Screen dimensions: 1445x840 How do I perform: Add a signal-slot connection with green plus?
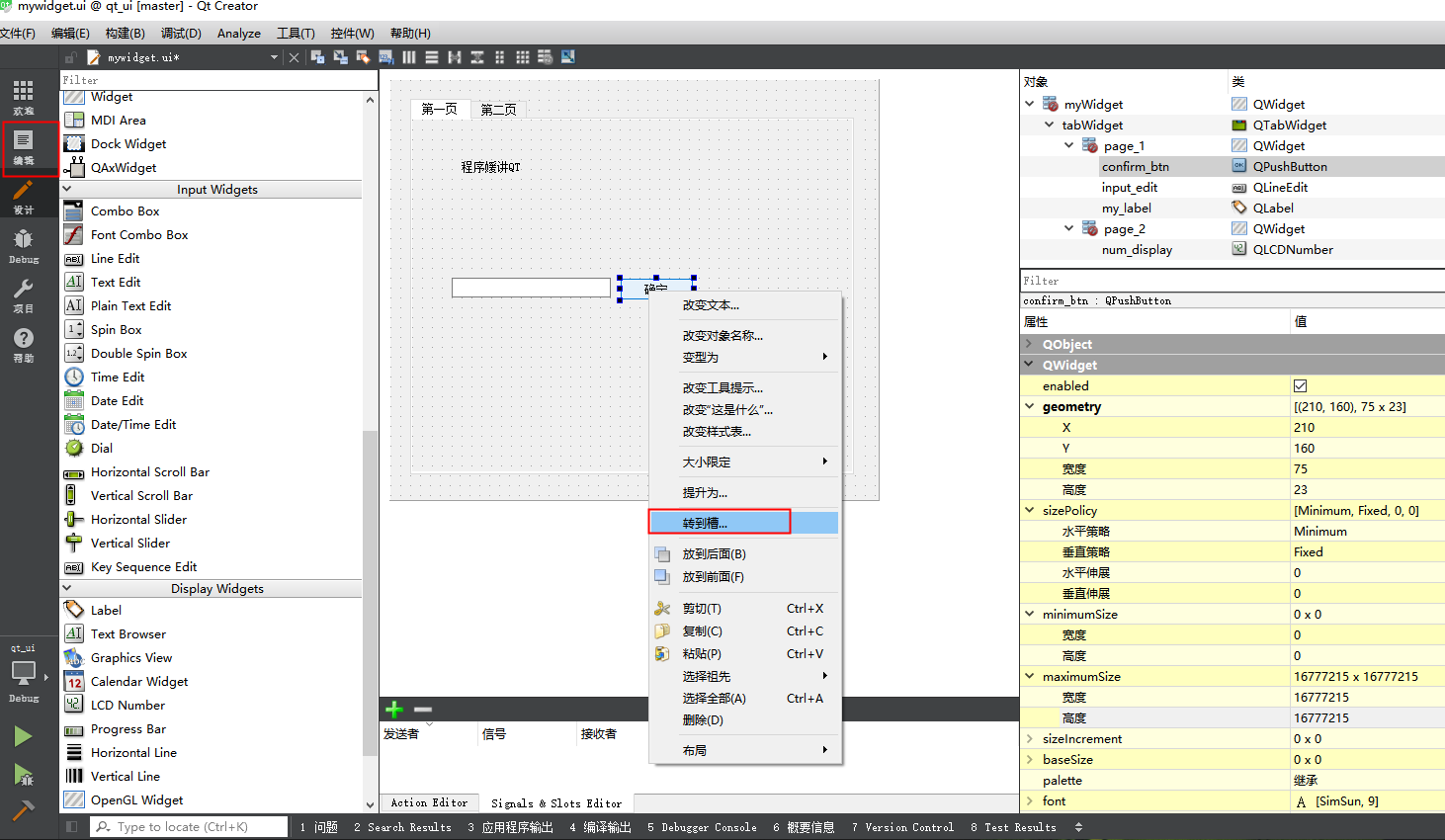[394, 710]
